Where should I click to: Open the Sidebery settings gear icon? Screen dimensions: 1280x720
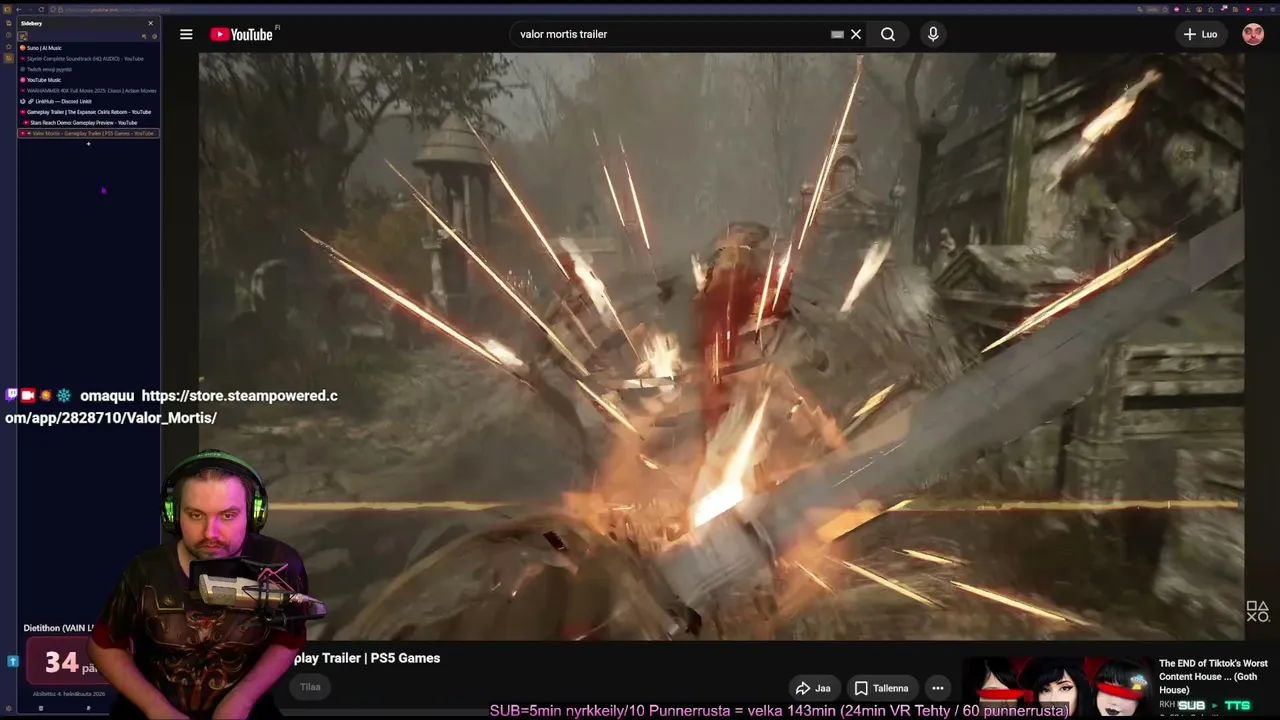click(154, 36)
